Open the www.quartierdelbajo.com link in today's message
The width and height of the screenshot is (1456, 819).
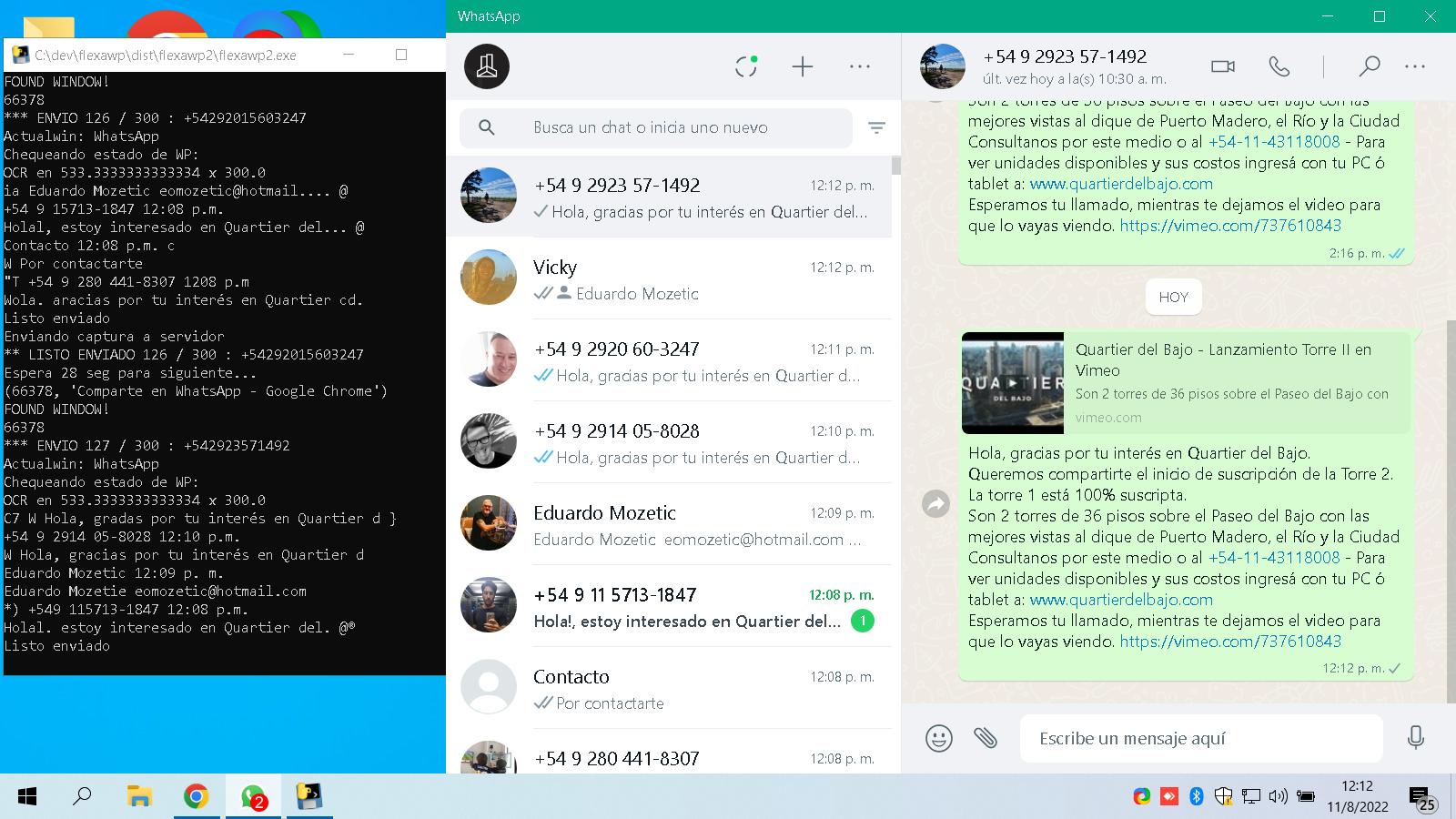[1121, 600]
